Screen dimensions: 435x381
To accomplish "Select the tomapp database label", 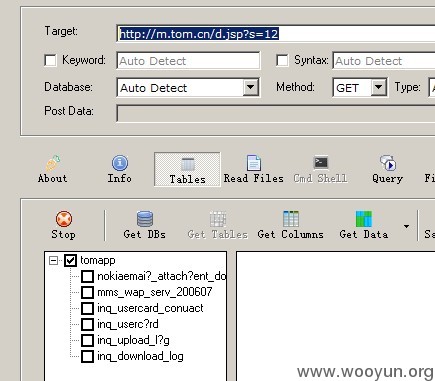I will (x=98, y=260).
